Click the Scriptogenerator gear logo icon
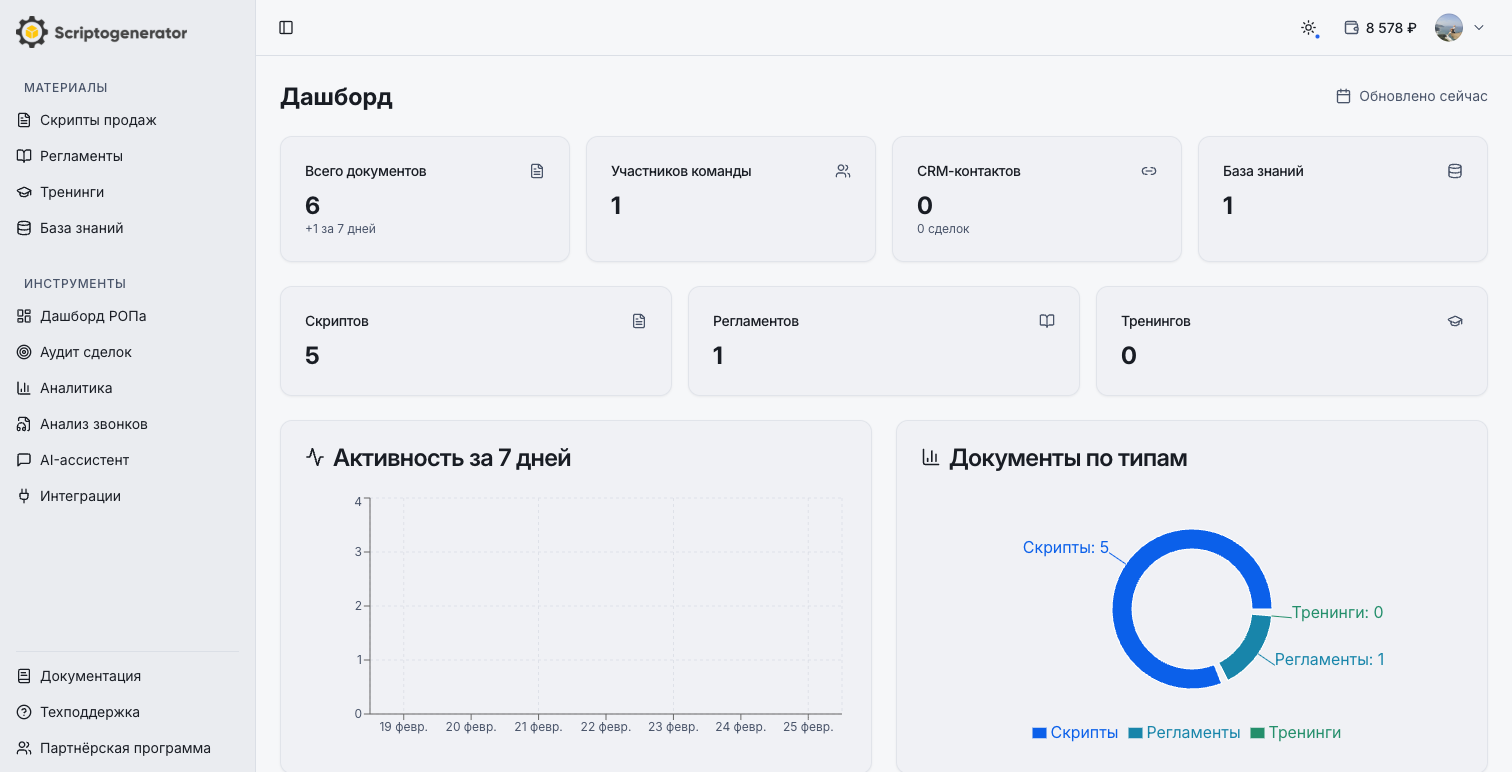This screenshot has width=1512, height=772. 32,32
